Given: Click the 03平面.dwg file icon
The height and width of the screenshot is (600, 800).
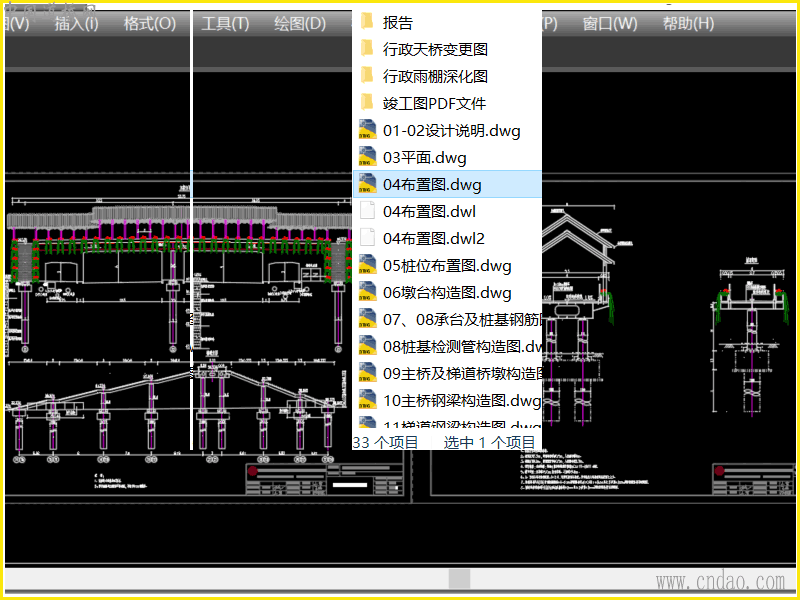Looking at the screenshot, I should (367, 157).
